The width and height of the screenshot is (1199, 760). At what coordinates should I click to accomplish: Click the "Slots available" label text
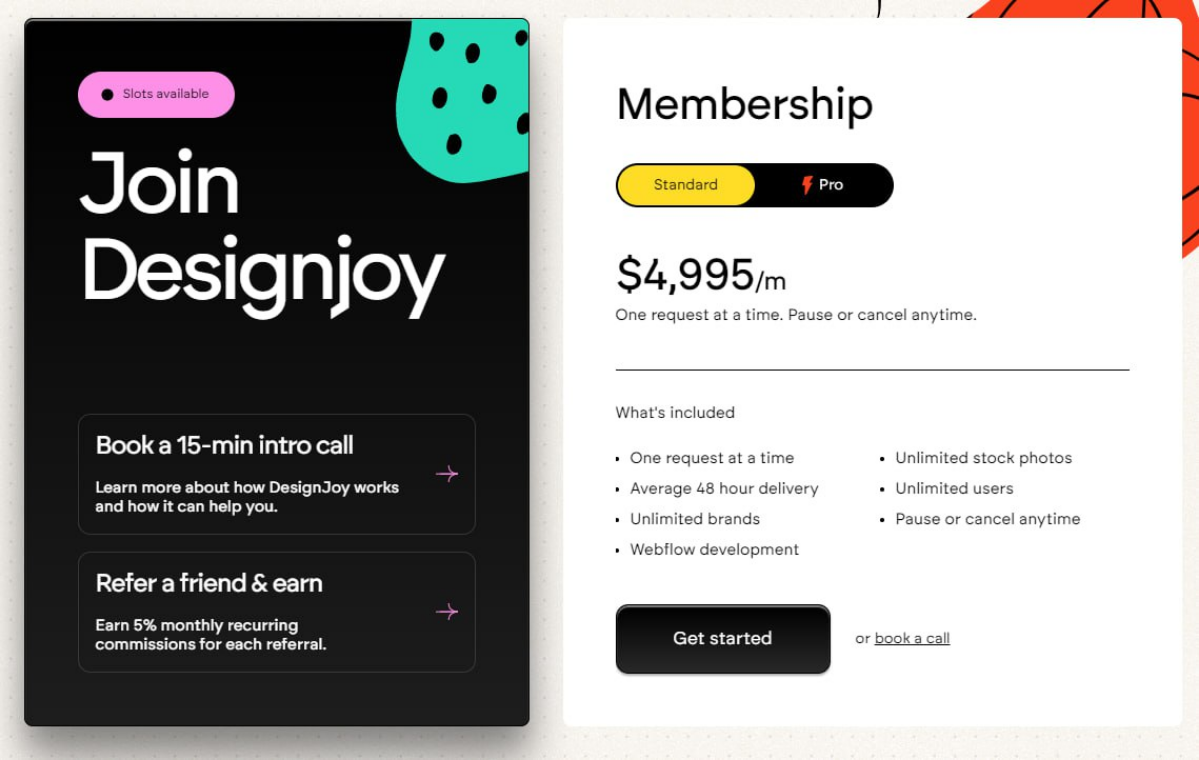(x=166, y=94)
